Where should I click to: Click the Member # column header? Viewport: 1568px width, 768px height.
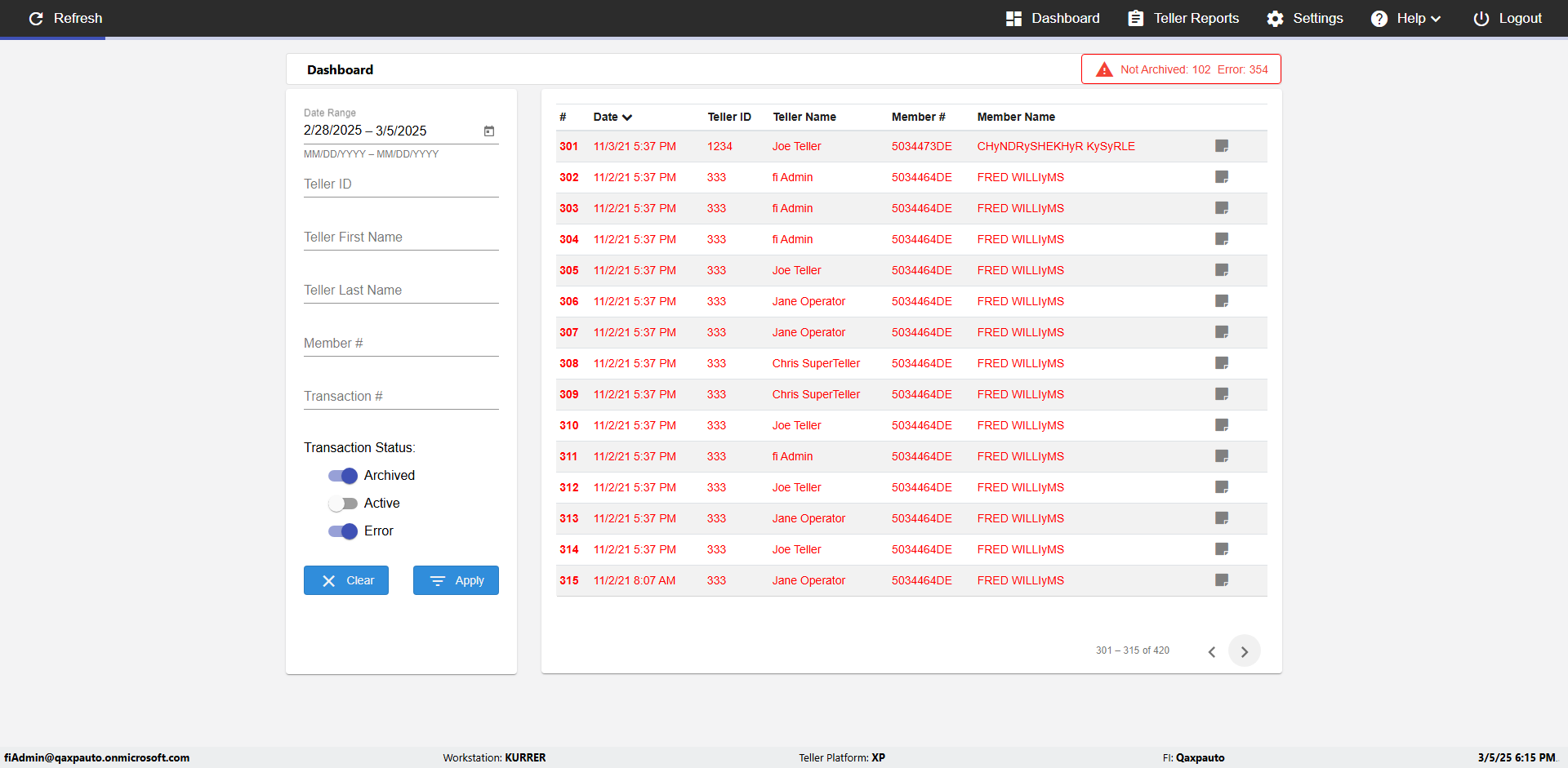(x=919, y=117)
